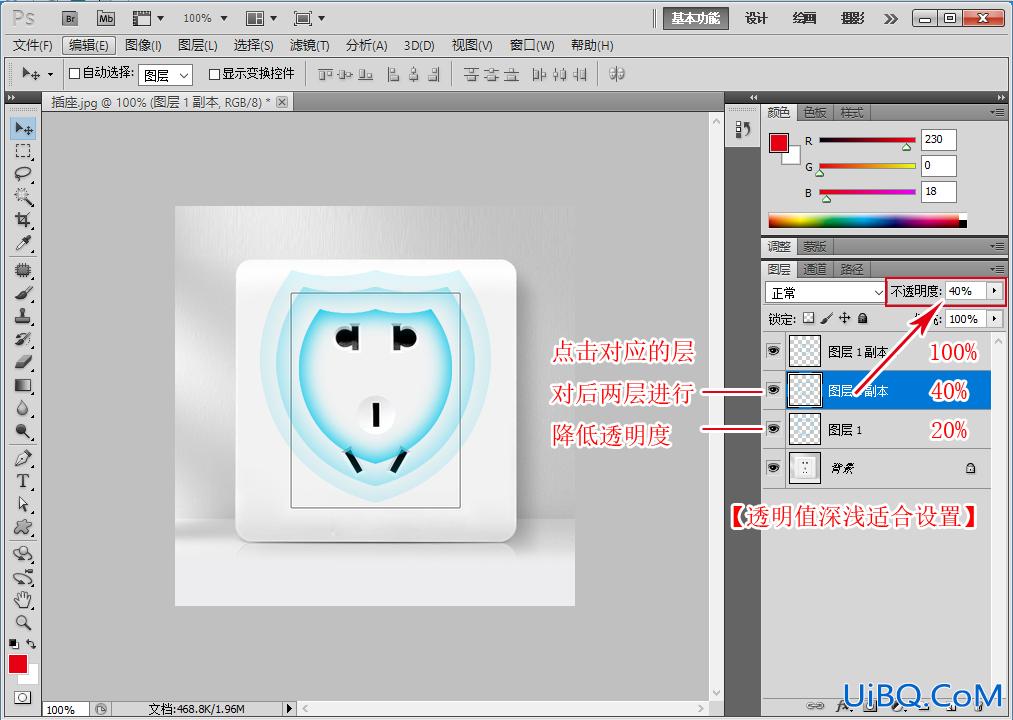1013x720 pixels.
Task: Select the Eraser tool
Action: 23,362
